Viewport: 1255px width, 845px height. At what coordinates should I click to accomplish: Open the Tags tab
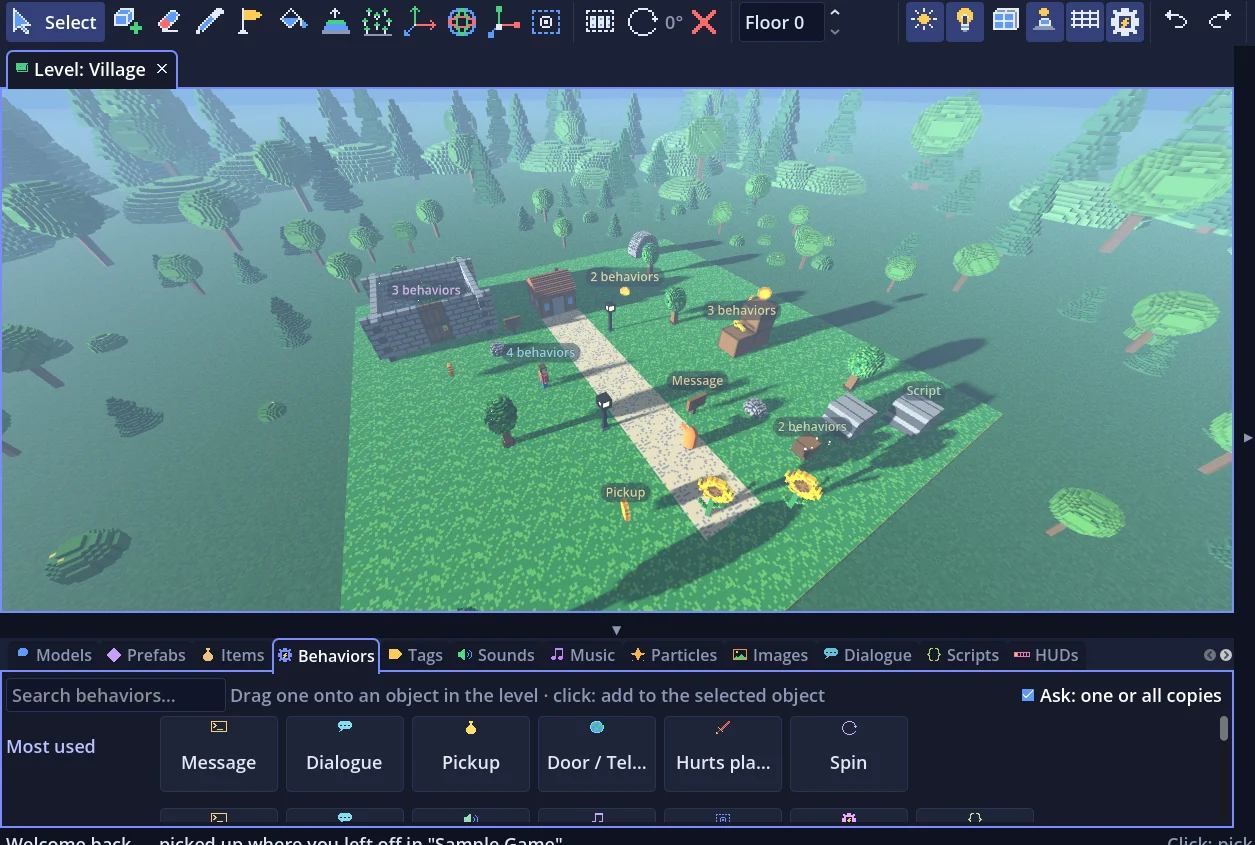pyautogui.click(x=415, y=655)
